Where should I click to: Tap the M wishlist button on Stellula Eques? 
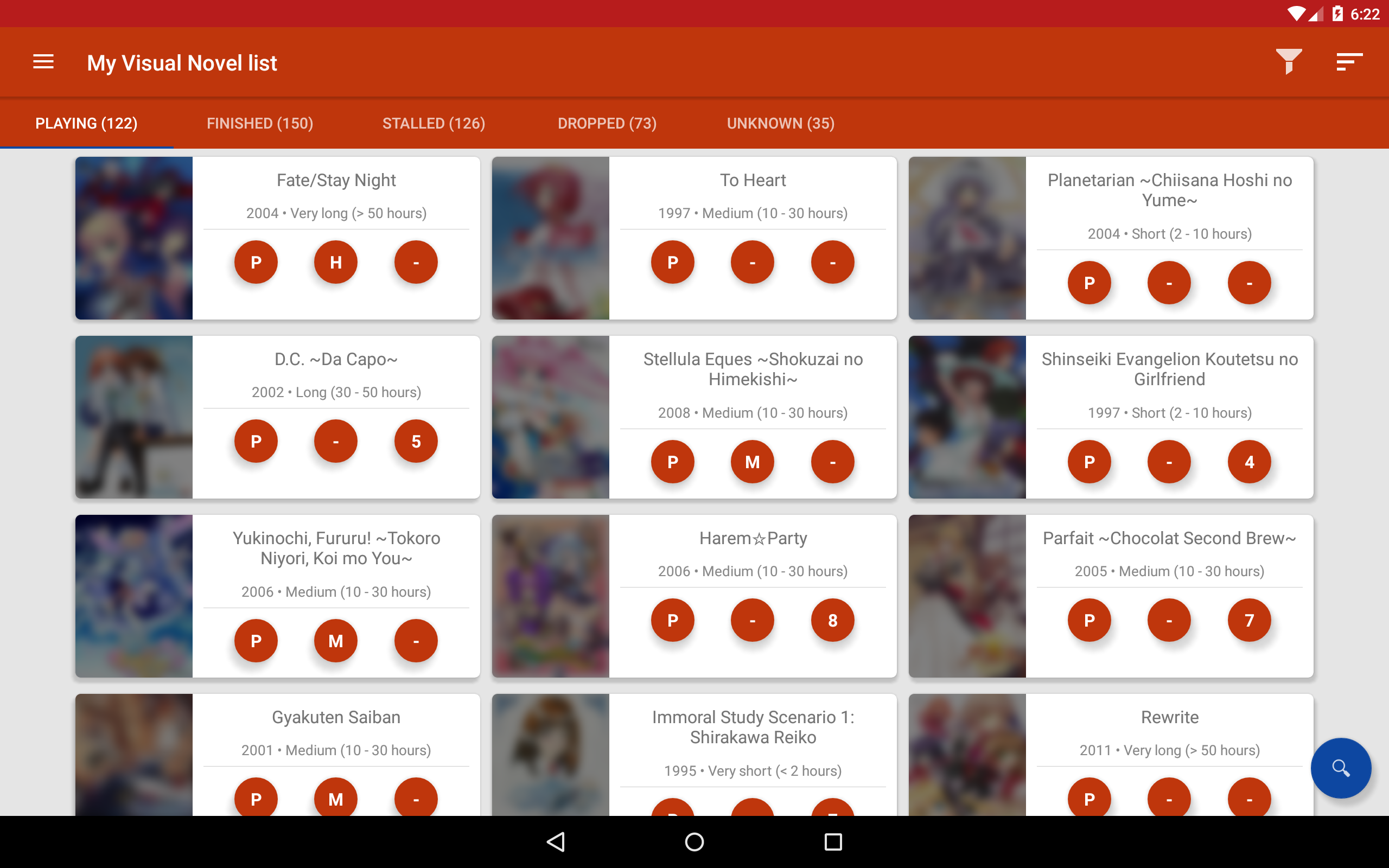tap(752, 462)
